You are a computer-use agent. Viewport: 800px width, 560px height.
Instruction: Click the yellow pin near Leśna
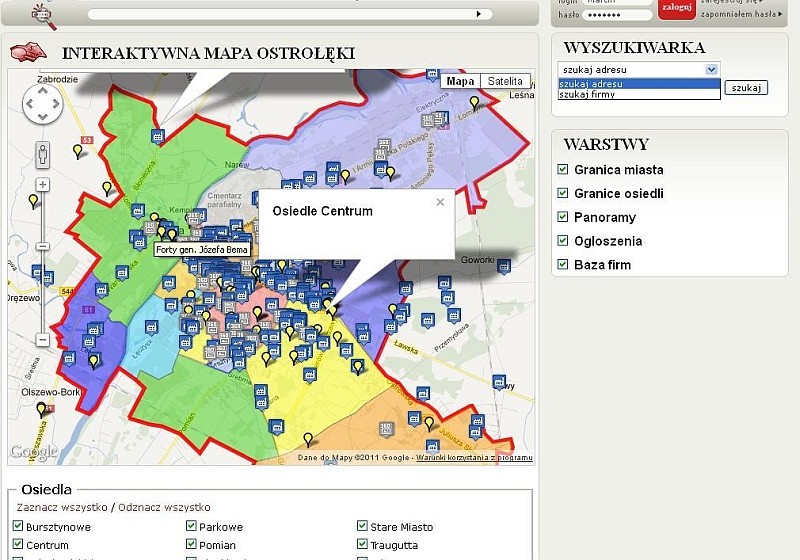pos(474,103)
